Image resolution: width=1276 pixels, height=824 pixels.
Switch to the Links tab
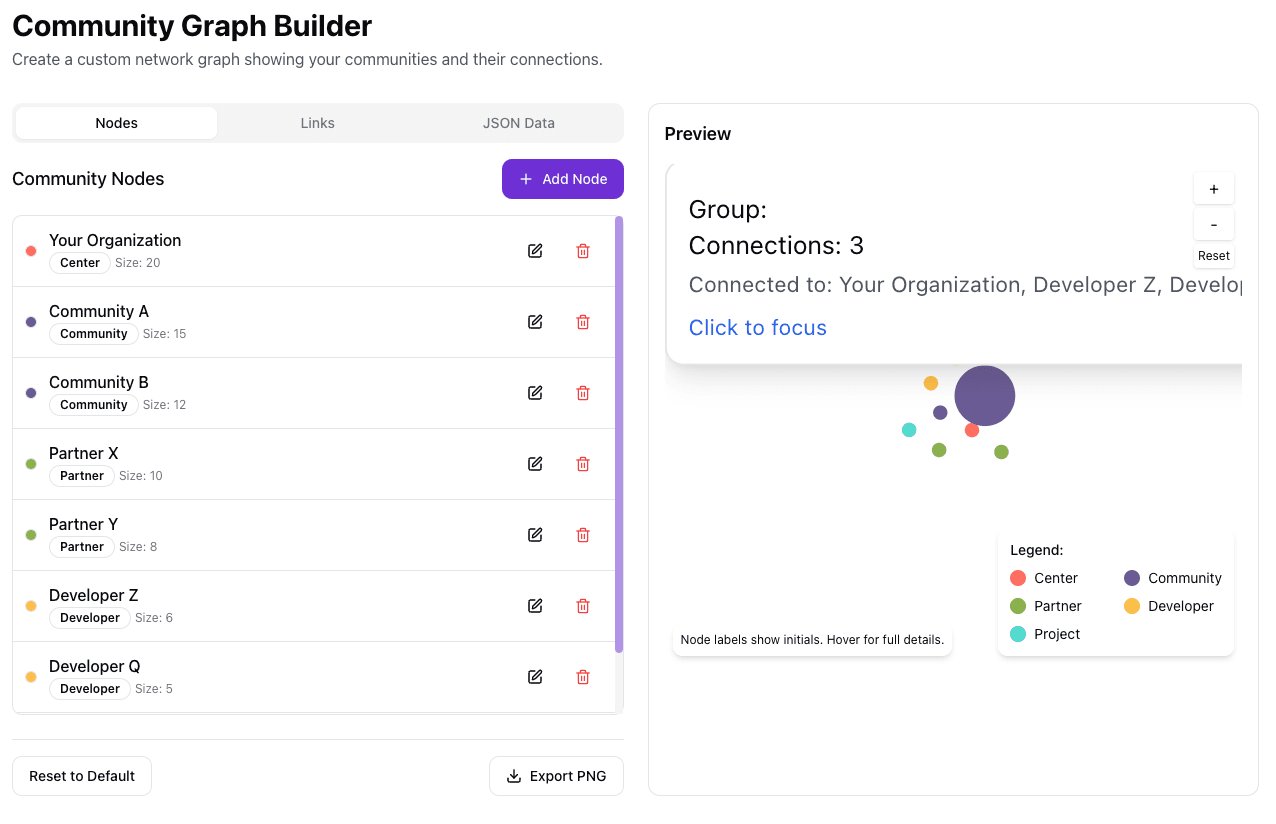(317, 123)
